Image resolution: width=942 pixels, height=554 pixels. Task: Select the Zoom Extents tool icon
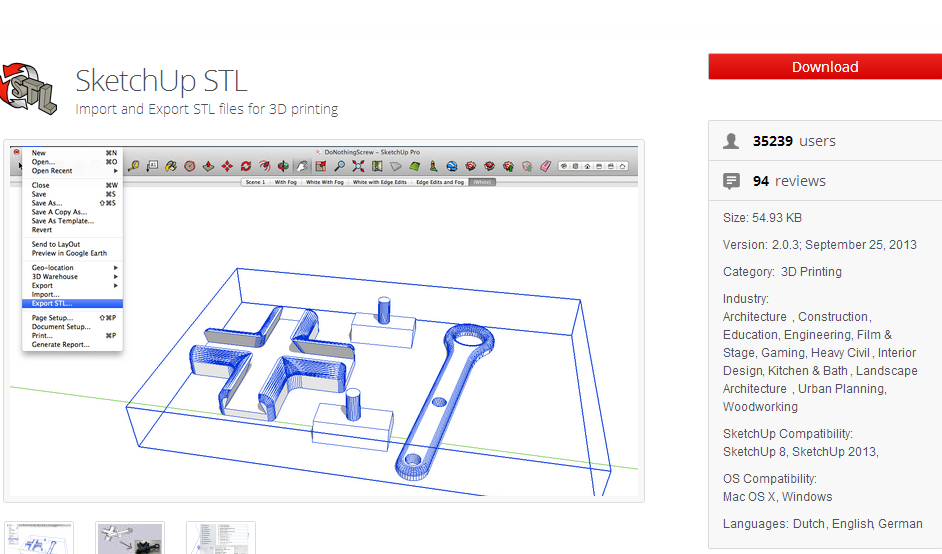pyautogui.click(x=358, y=166)
